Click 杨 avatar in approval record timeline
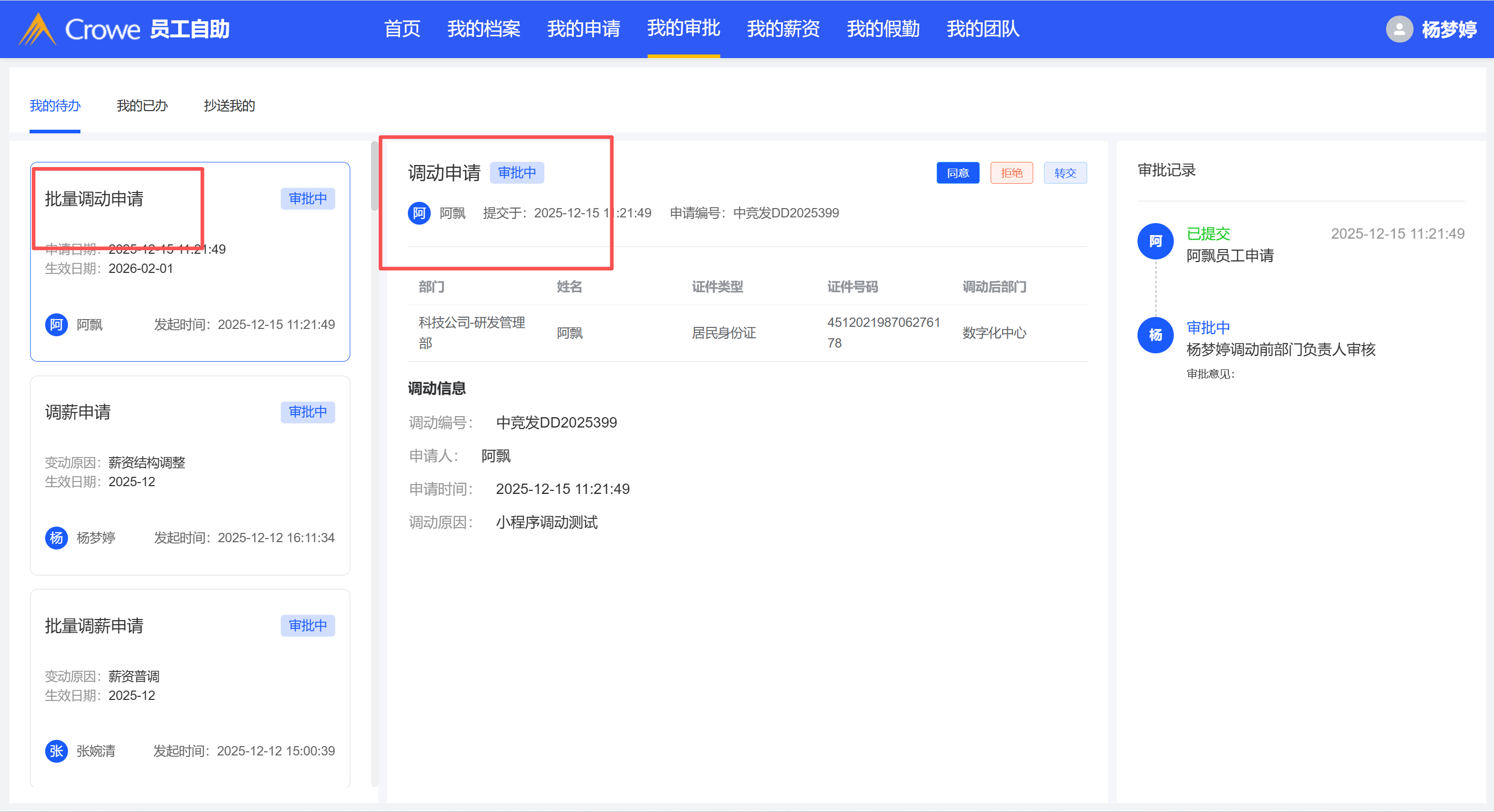Image resolution: width=1494 pixels, height=812 pixels. click(1155, 335)
